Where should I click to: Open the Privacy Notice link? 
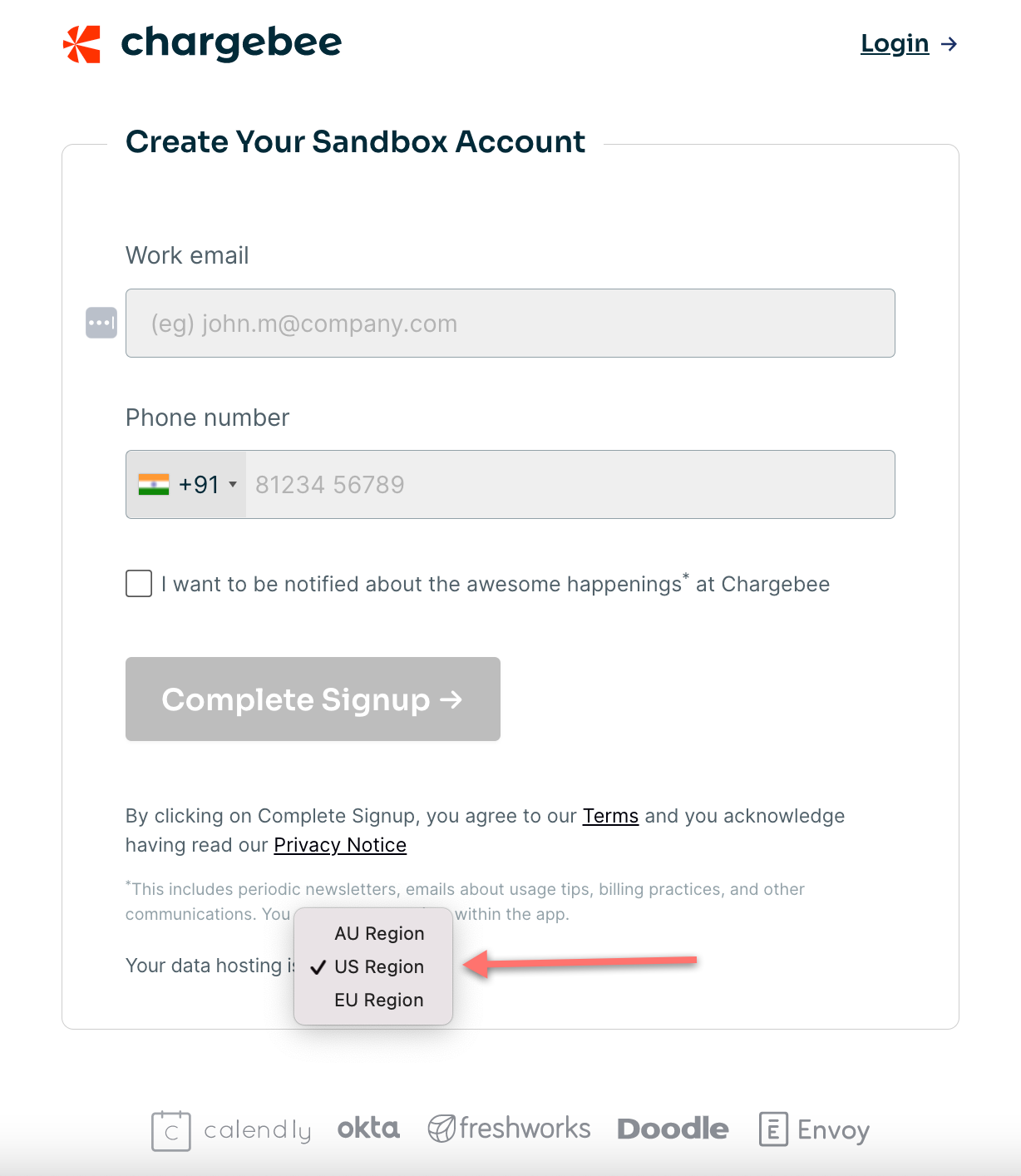340,845
